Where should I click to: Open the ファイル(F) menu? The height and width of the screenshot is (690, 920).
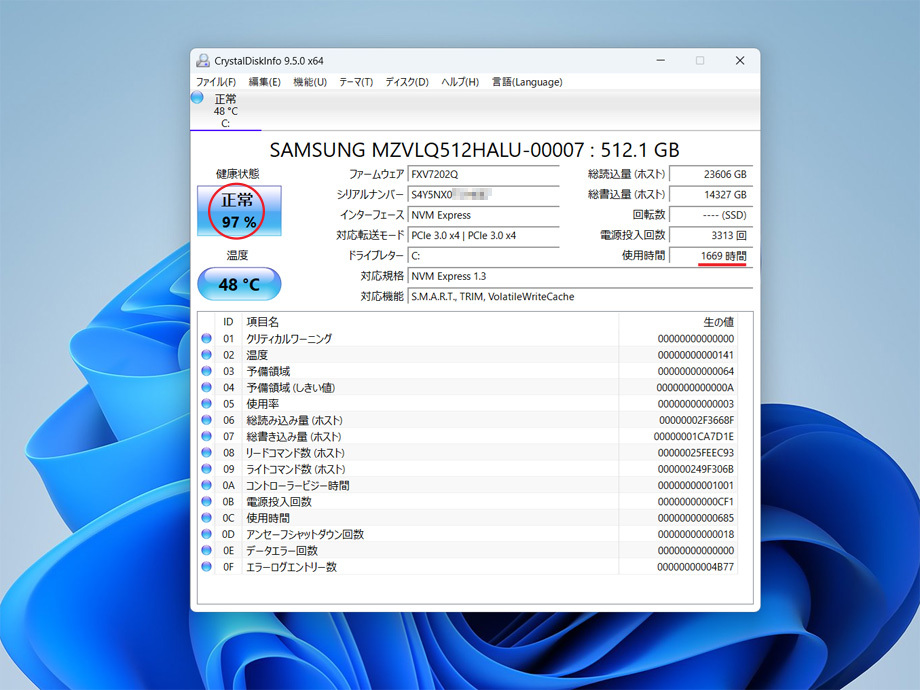tap(216, 82)
